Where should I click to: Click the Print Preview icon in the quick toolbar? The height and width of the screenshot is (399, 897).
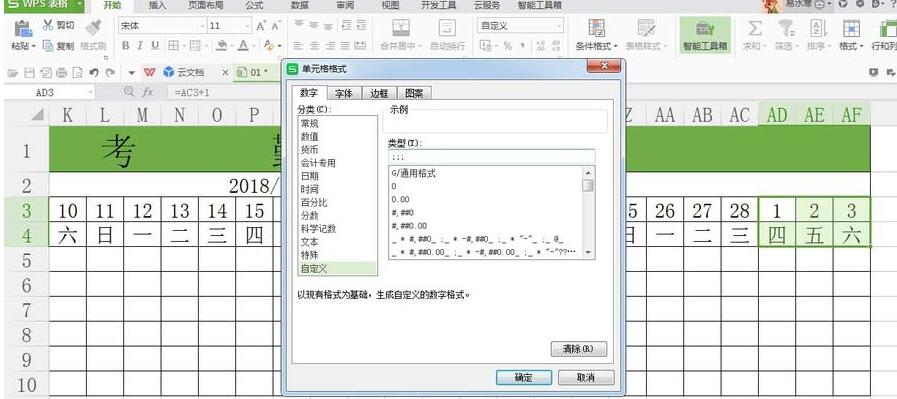coord(77,72)
